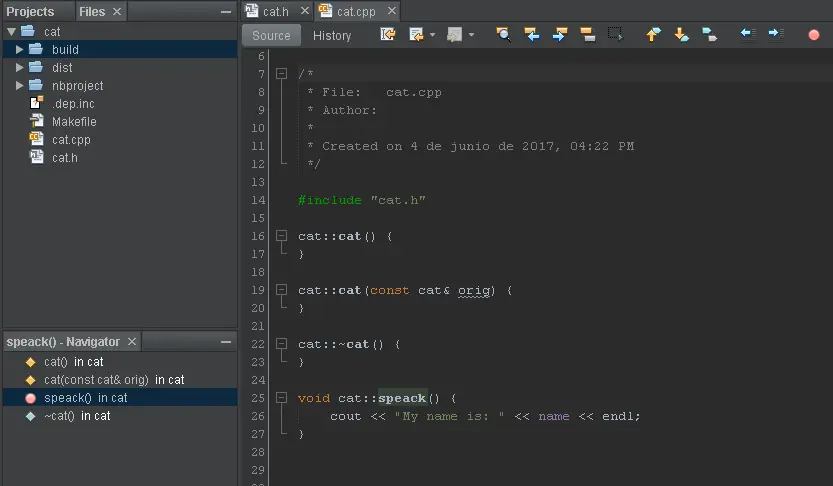This screenshot has width=833, height=486.
Task: Click Find Next Occurrence arrow icon
Action: click(x=560, y=35)
